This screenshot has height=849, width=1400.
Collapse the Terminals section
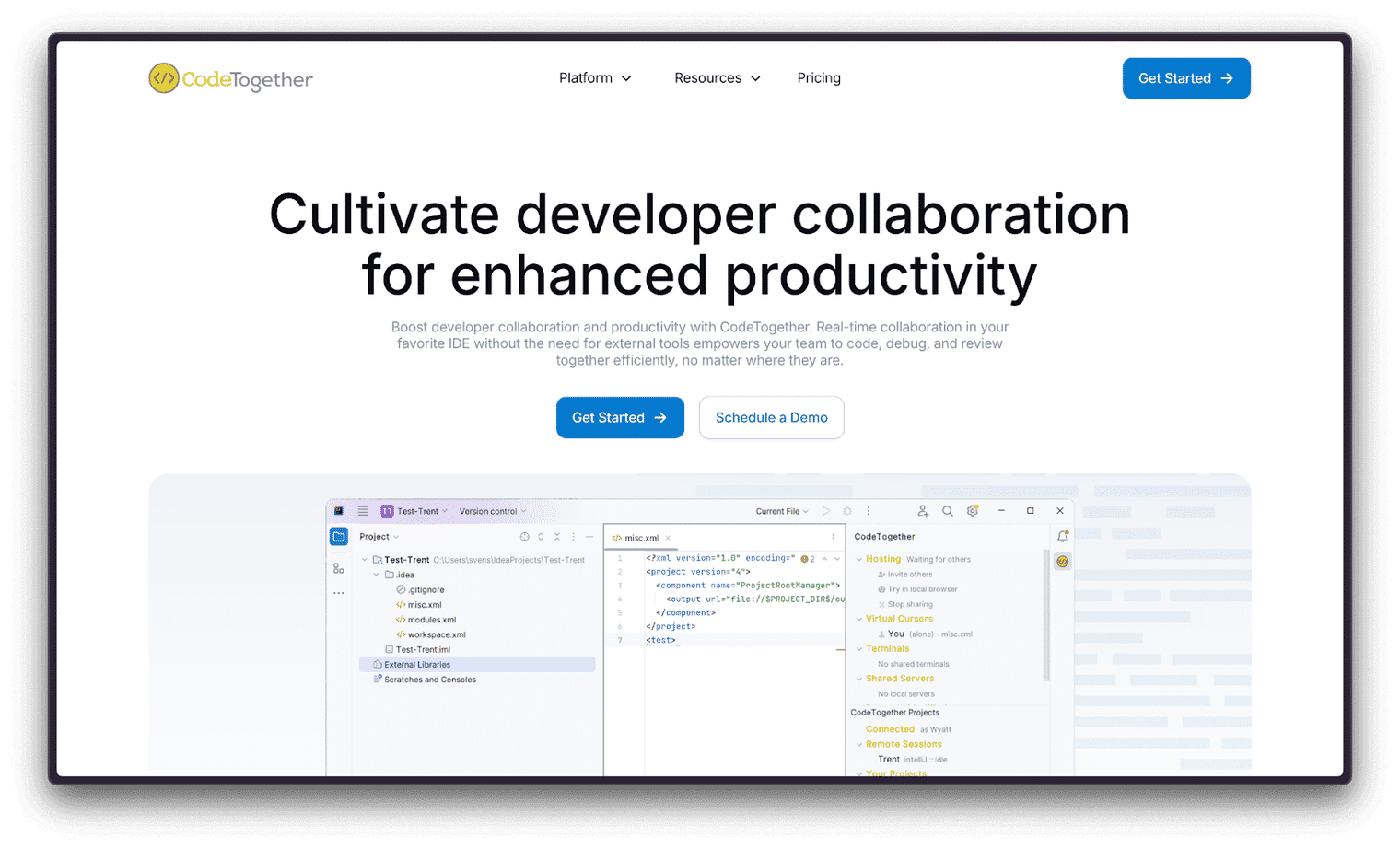(859, 649)
